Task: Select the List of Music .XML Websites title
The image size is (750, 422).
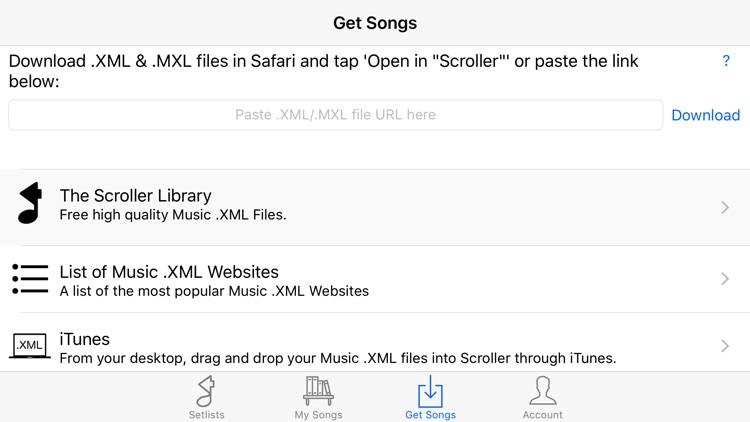Action: tap(169, 272)
